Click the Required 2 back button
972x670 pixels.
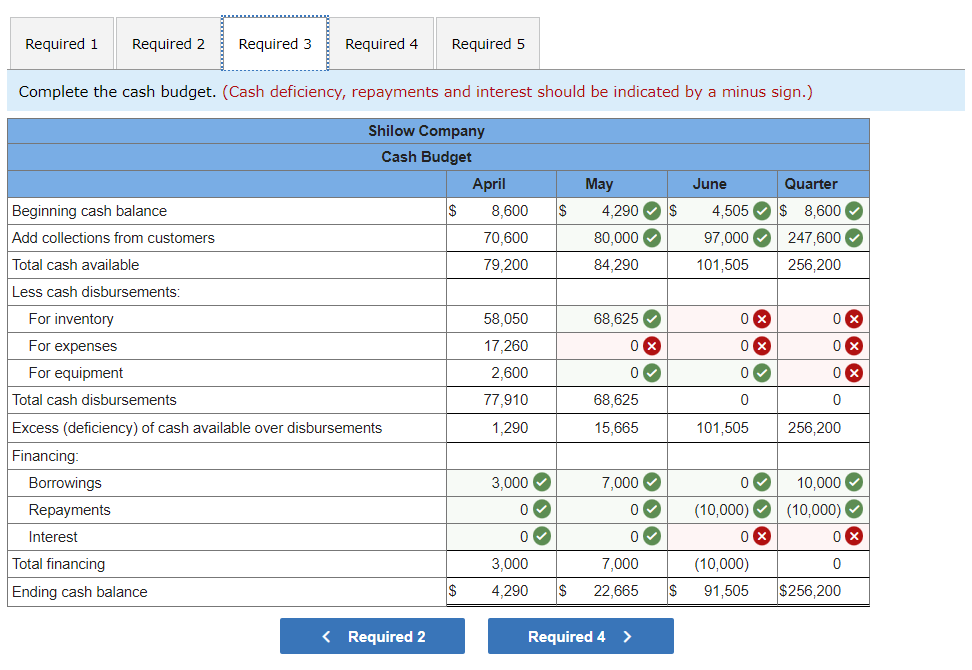pos(372,636)
